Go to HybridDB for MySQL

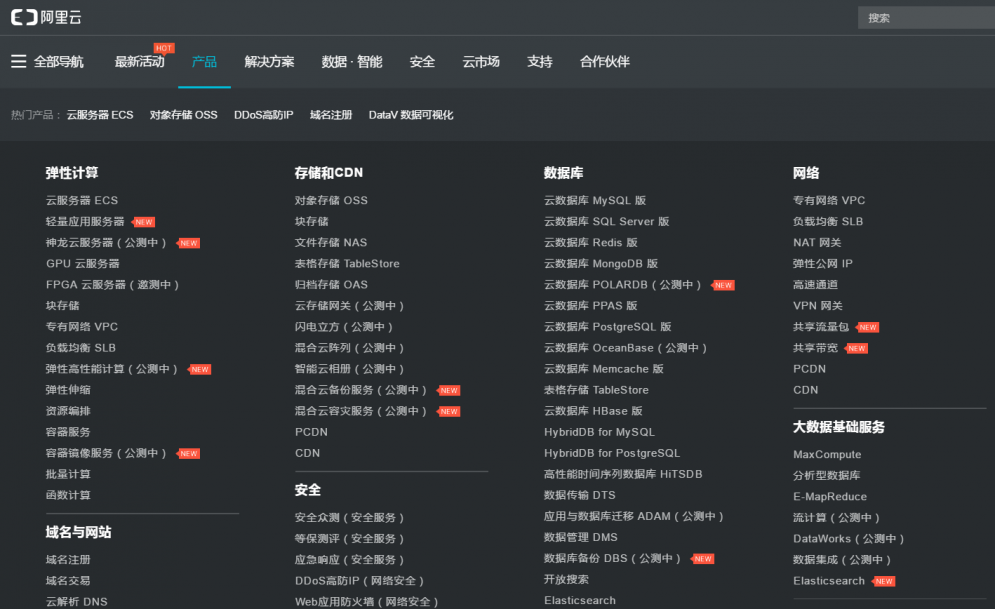pyautogui.click(x=599, y=432)
